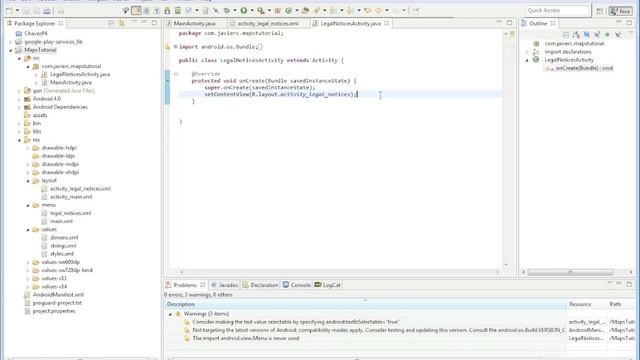This screenshot has height=360, width=640.
Task: Click the Resource column header
Action: click(x=587, y=304)
